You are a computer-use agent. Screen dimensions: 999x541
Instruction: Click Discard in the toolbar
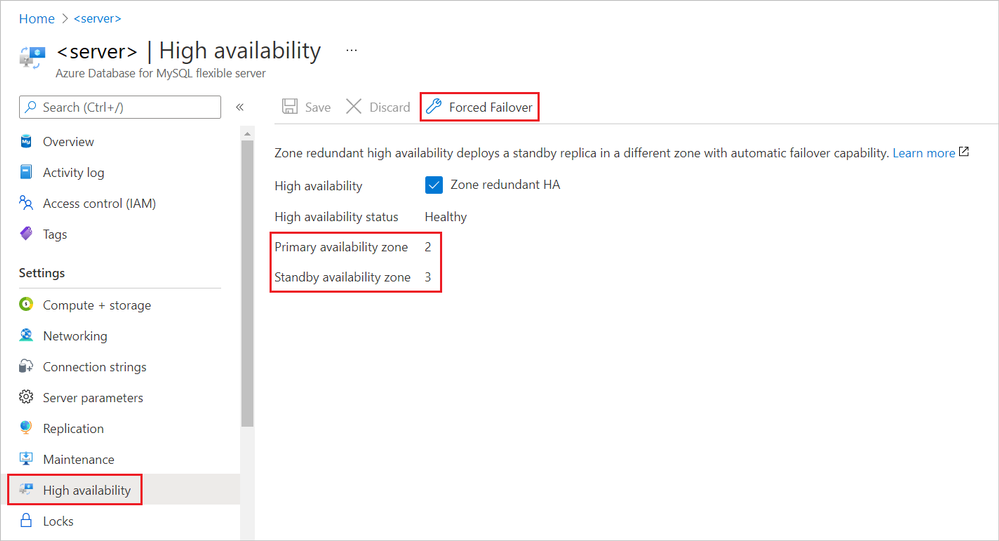click(378, 107)
